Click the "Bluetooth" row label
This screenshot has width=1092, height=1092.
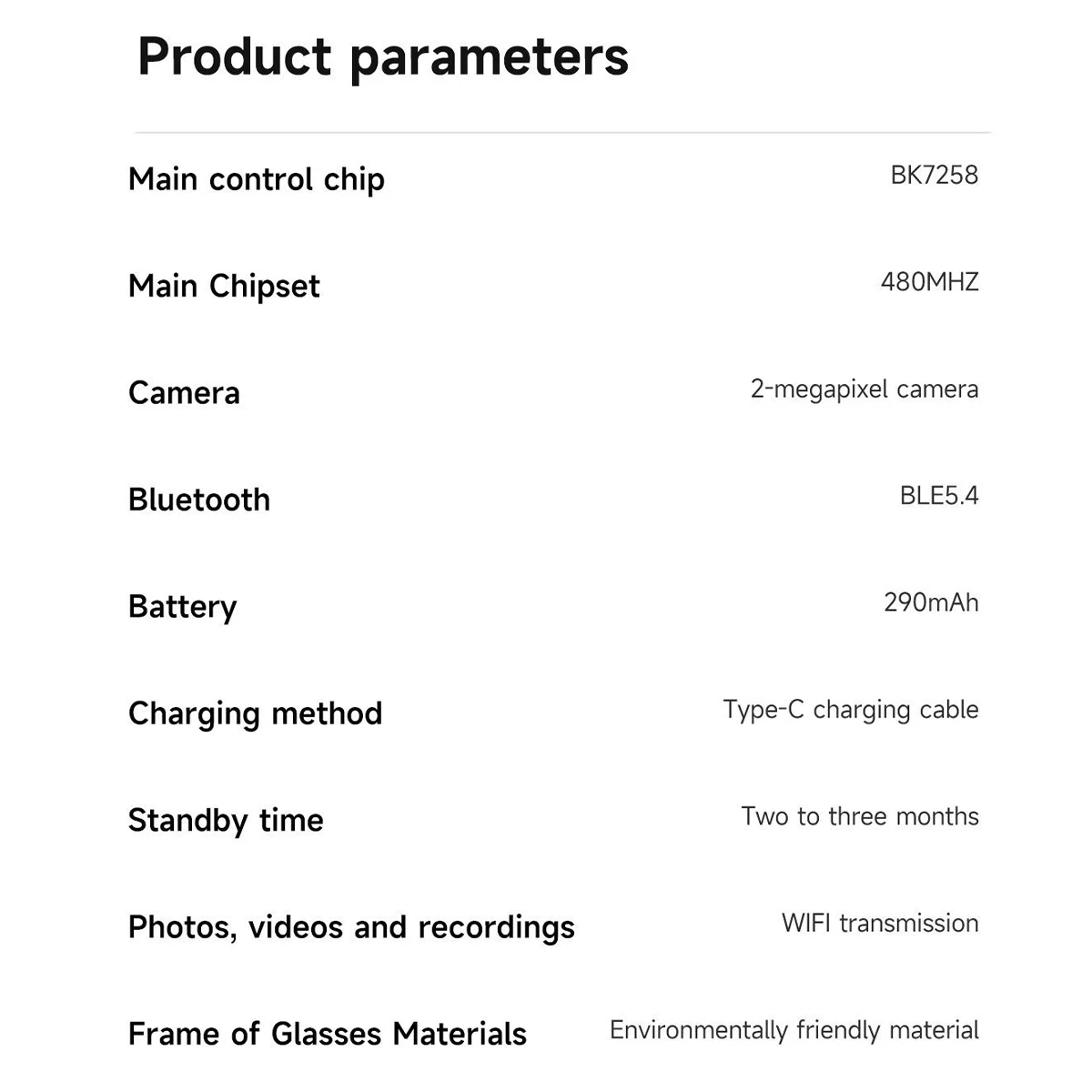199,500
